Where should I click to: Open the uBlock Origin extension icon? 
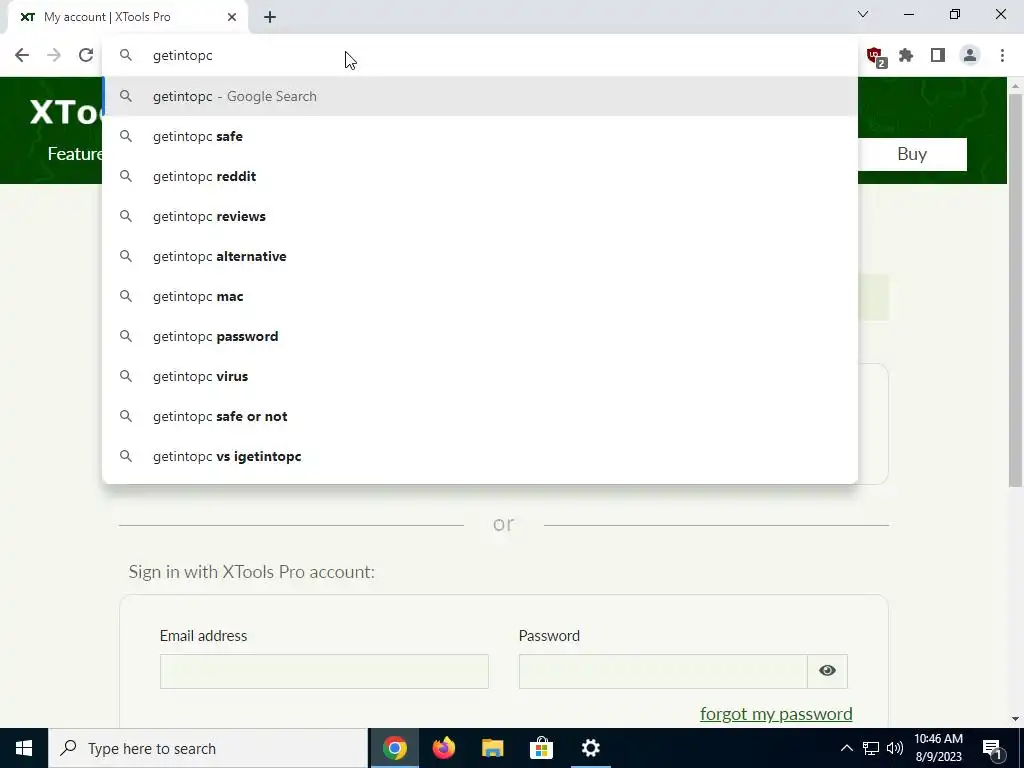click(x=876, y=56)
